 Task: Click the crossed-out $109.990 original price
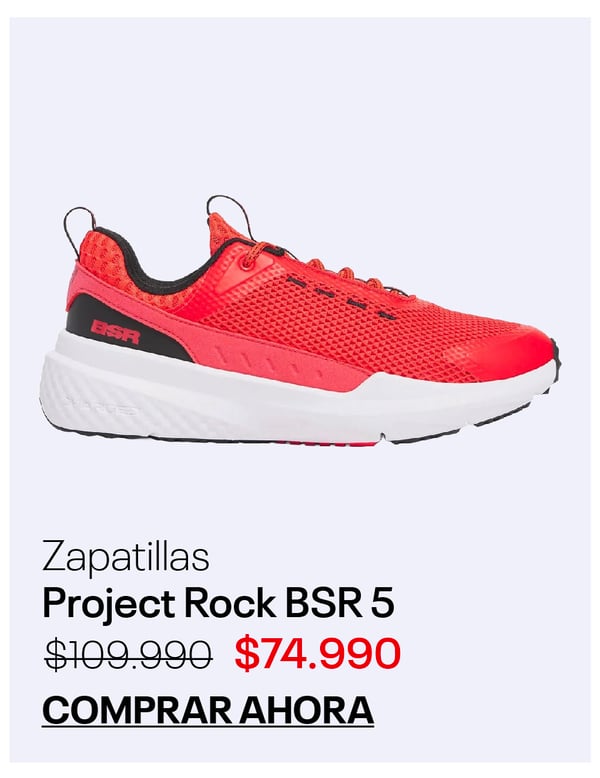(129, 654)
